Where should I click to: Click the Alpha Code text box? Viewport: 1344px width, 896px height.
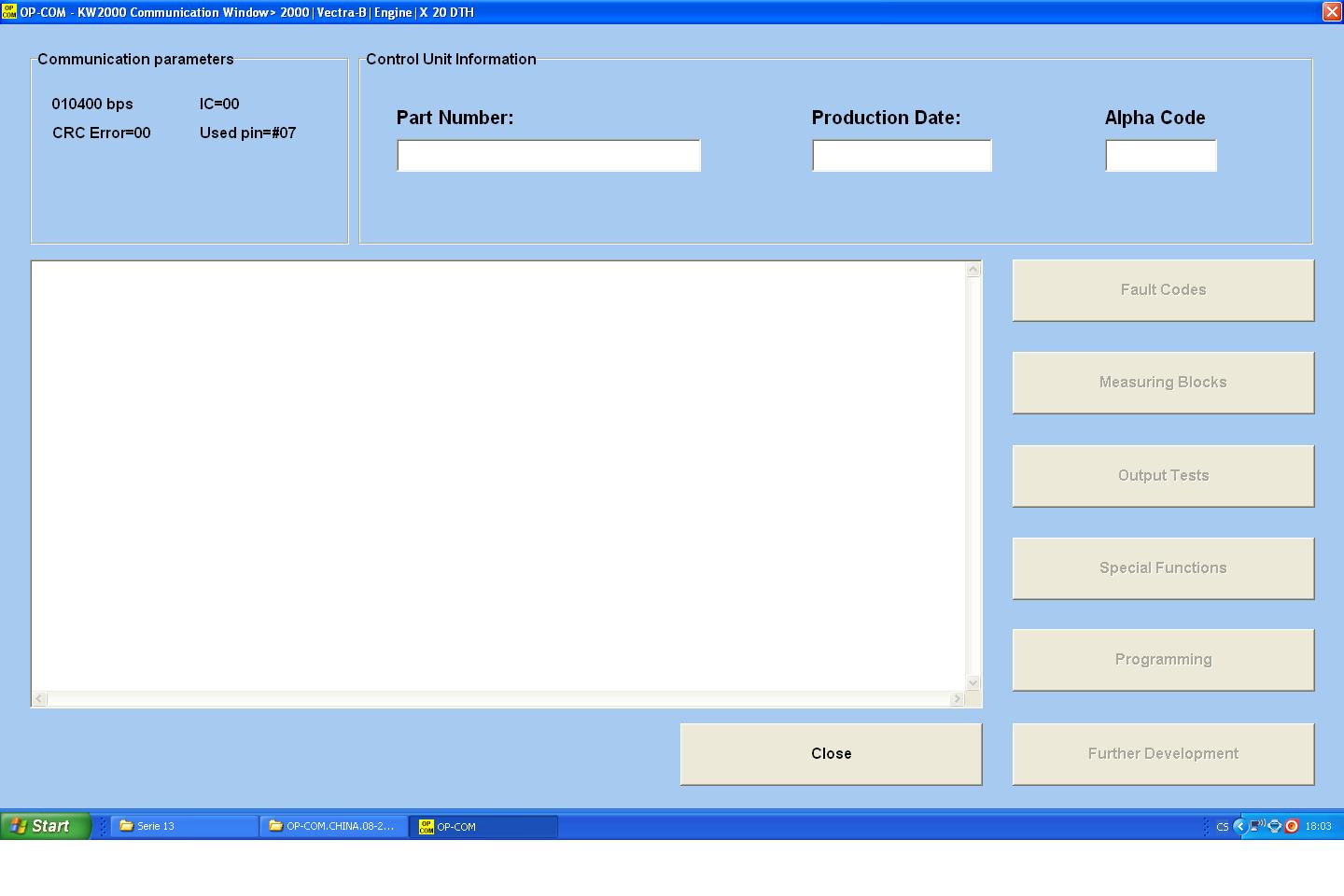point(1161,156)
